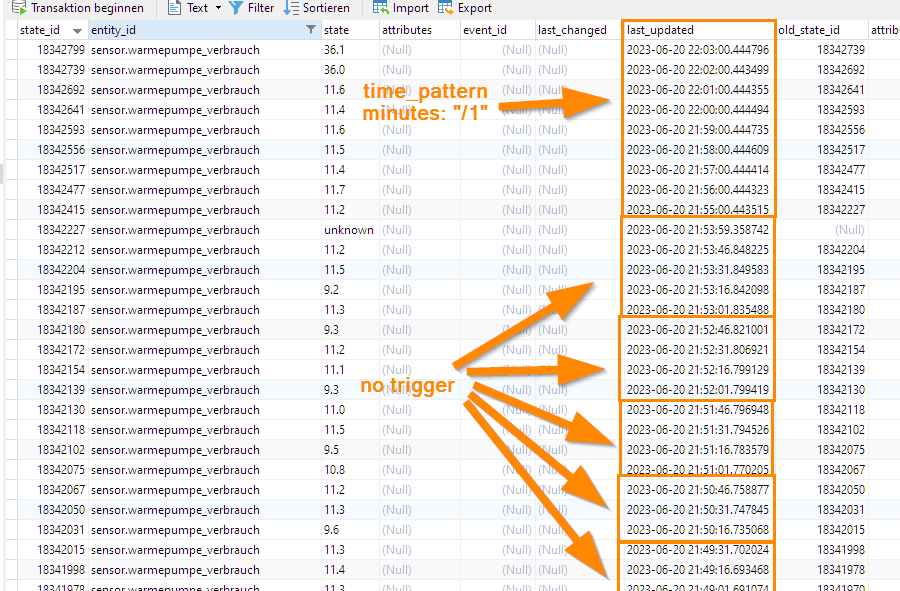
Task: Select the last_updated column header
Action: [x=698, y=30]
